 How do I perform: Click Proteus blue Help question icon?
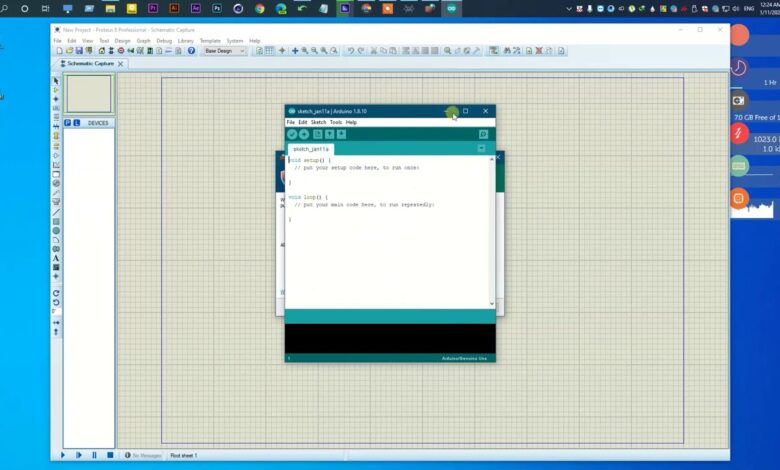[x=192, y=51]
